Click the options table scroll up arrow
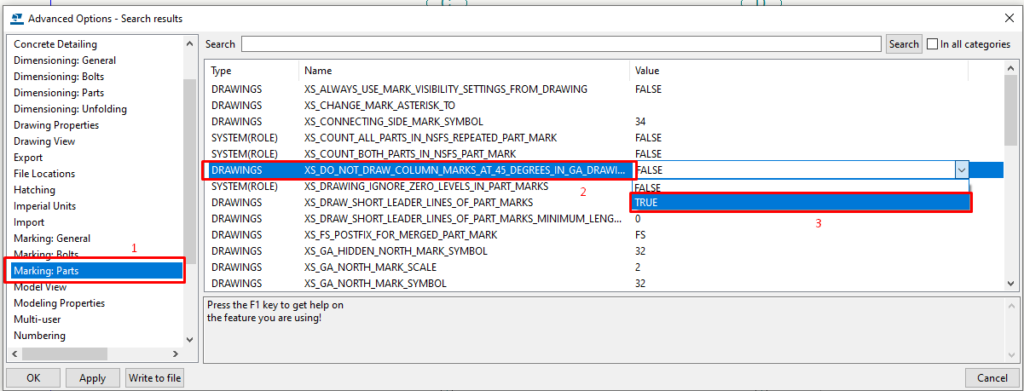The width and height of the screenshot is (1024, 391). pyautogui.click(x=1011, y=69)
